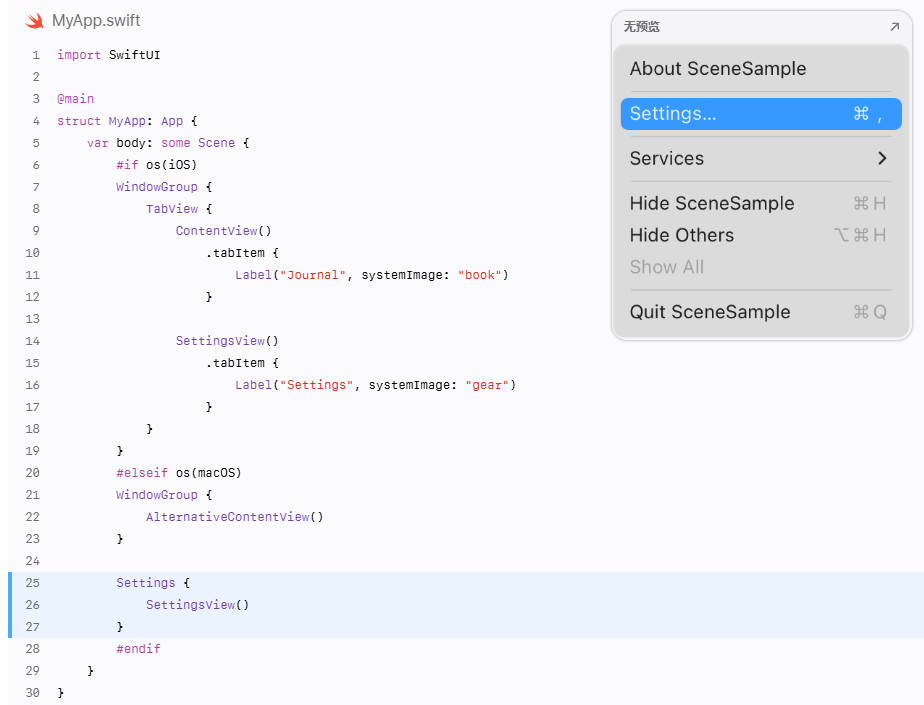The image size is (924, 705).
Task: Click WindowGroup on line 21
Action: click(157, 495)
